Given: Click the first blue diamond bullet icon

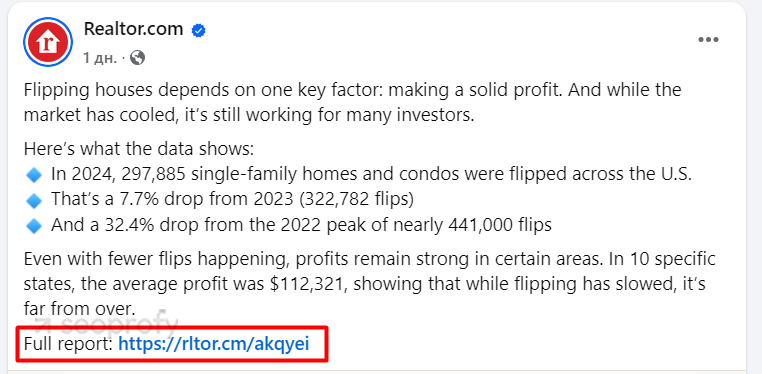Looking at the screenshot, I should click(x=34, y=175).
